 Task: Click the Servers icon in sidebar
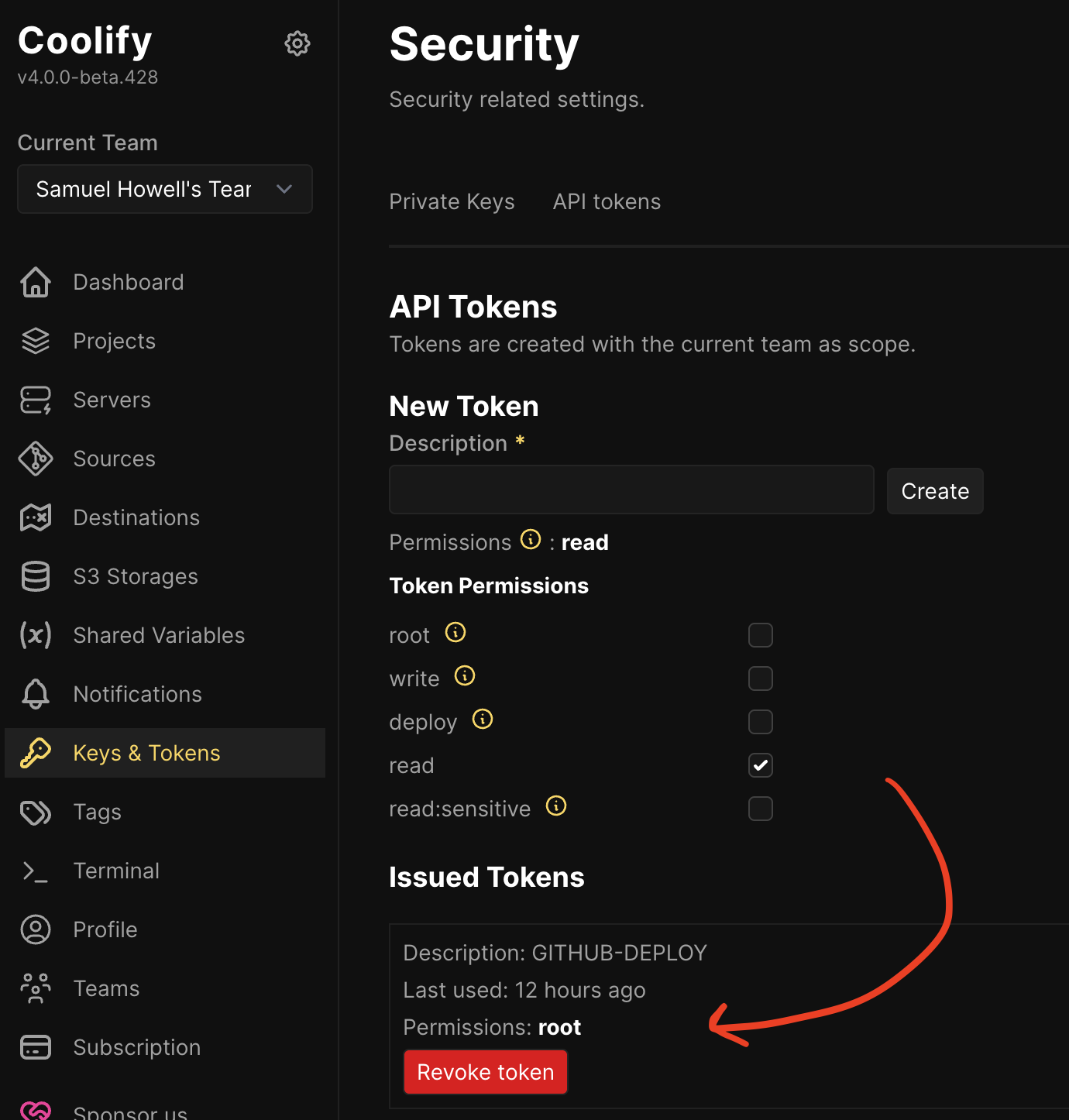click(x=36, y=400)
